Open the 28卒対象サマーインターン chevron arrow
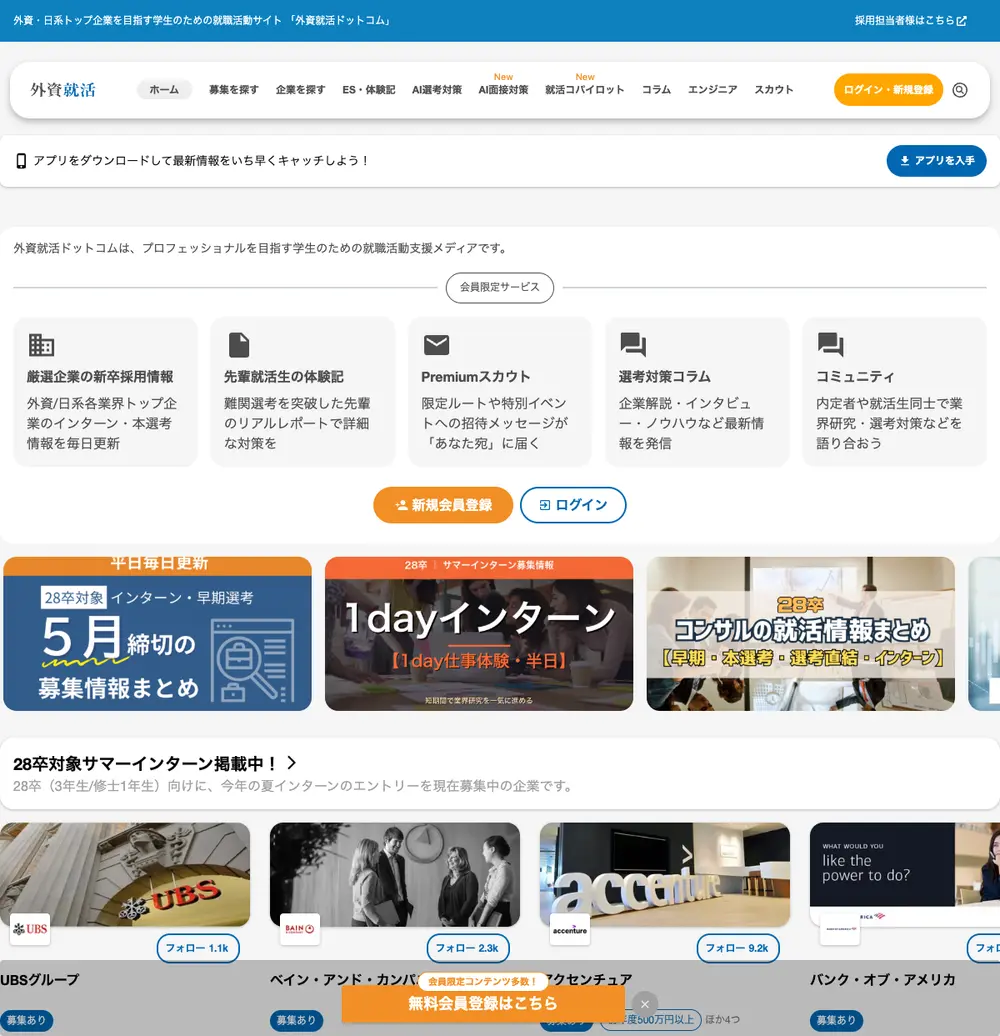Screen dimensions: 1000x1036 (291, 763)
